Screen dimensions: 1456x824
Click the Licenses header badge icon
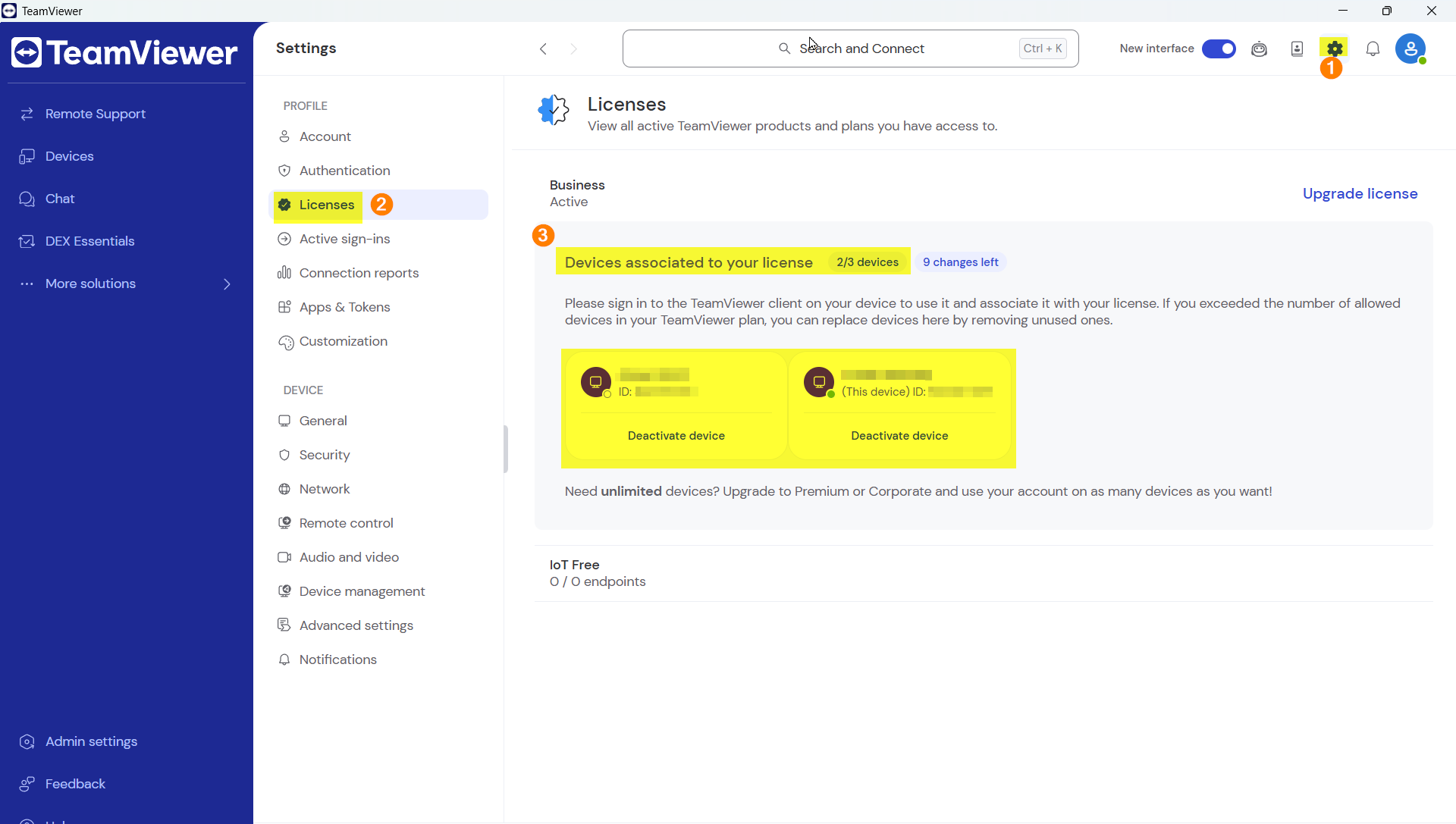point(554,111)
